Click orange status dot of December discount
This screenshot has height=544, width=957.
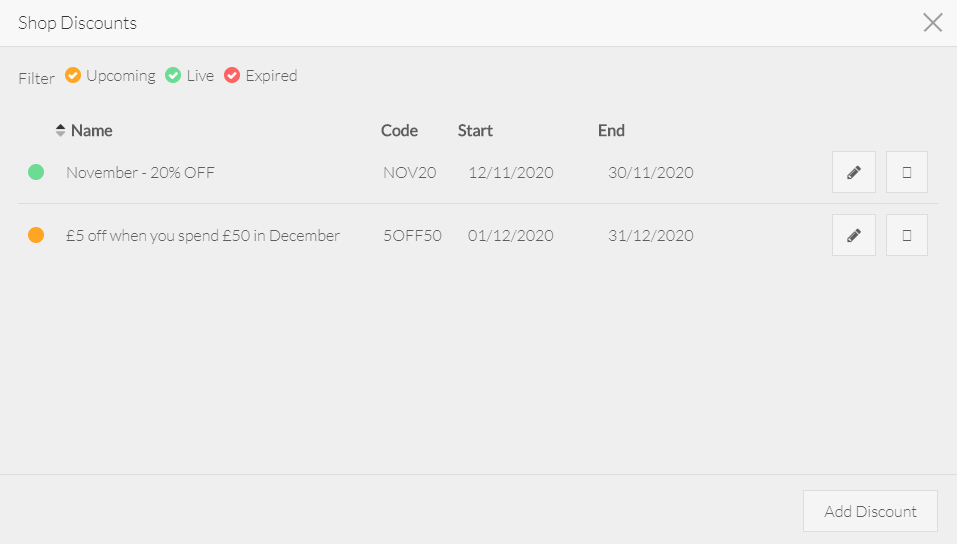36,235
